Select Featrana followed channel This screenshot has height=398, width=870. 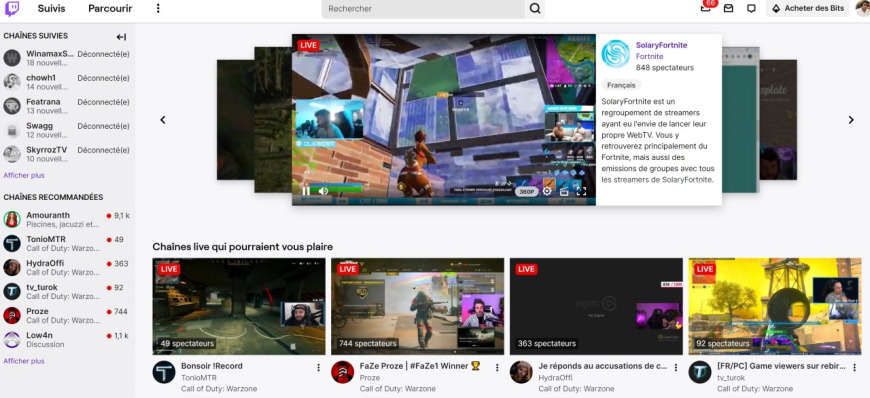pos(67,106)
